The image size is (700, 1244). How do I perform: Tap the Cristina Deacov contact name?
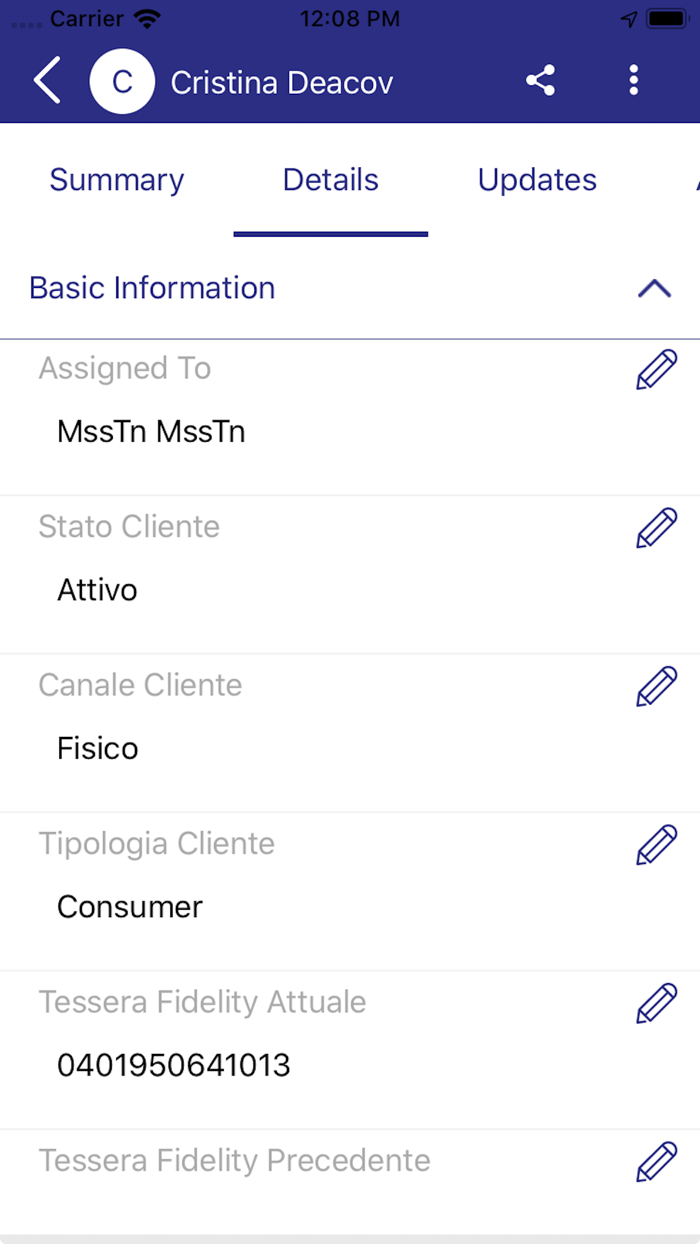click(282, 82)
